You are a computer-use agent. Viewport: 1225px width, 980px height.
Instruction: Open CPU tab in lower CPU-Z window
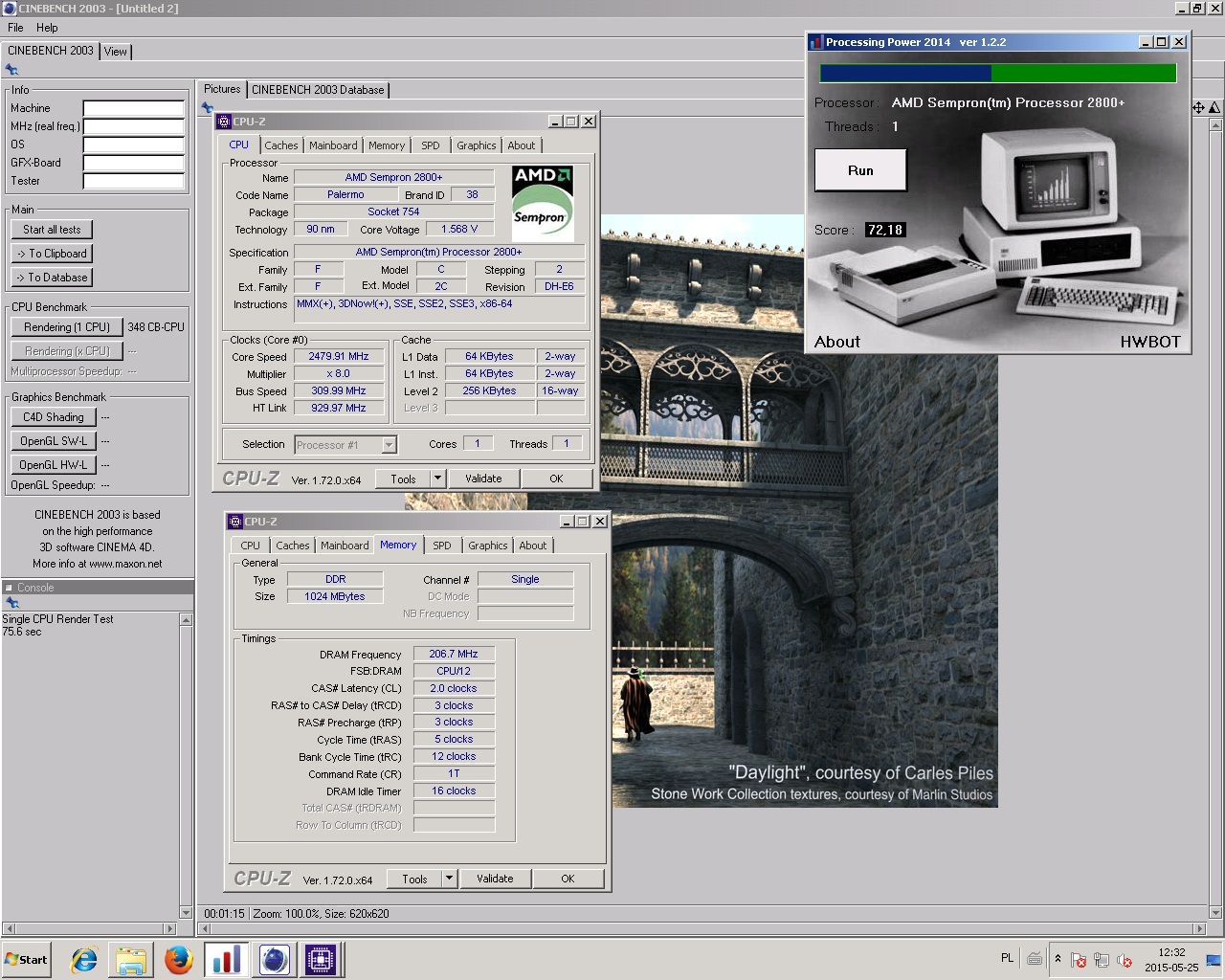point(251,546)
